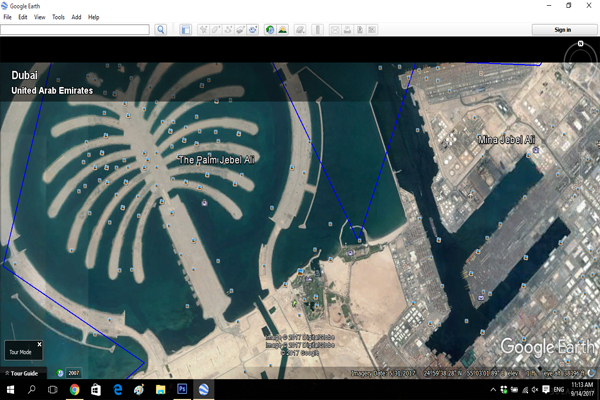
Task: Open the Add menu
Action: click(x=76, y=17)
